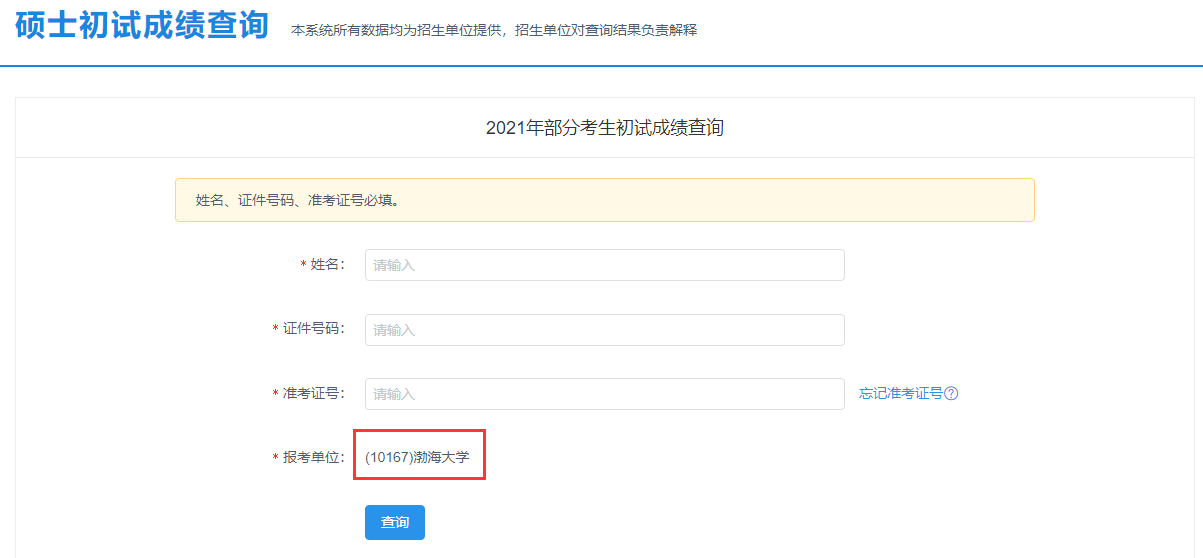Click the red asterisk before 姓名

pyautogui.click(x=303, y=266)
